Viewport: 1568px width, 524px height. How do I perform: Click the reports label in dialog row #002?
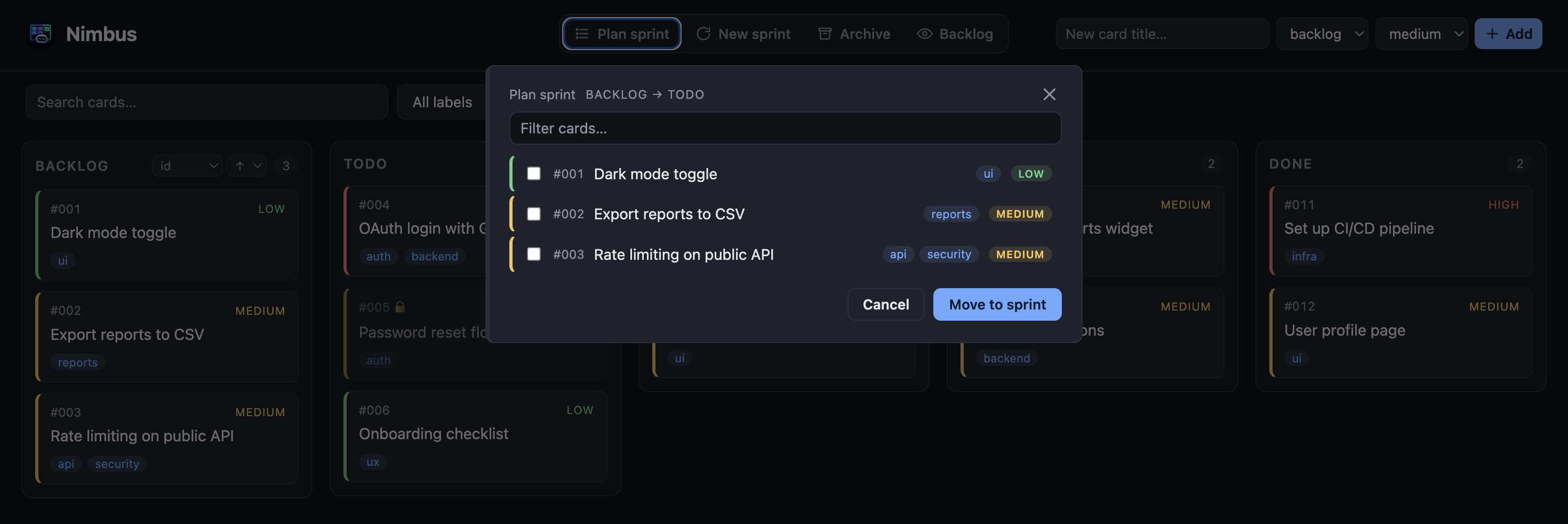coord(951,214)
